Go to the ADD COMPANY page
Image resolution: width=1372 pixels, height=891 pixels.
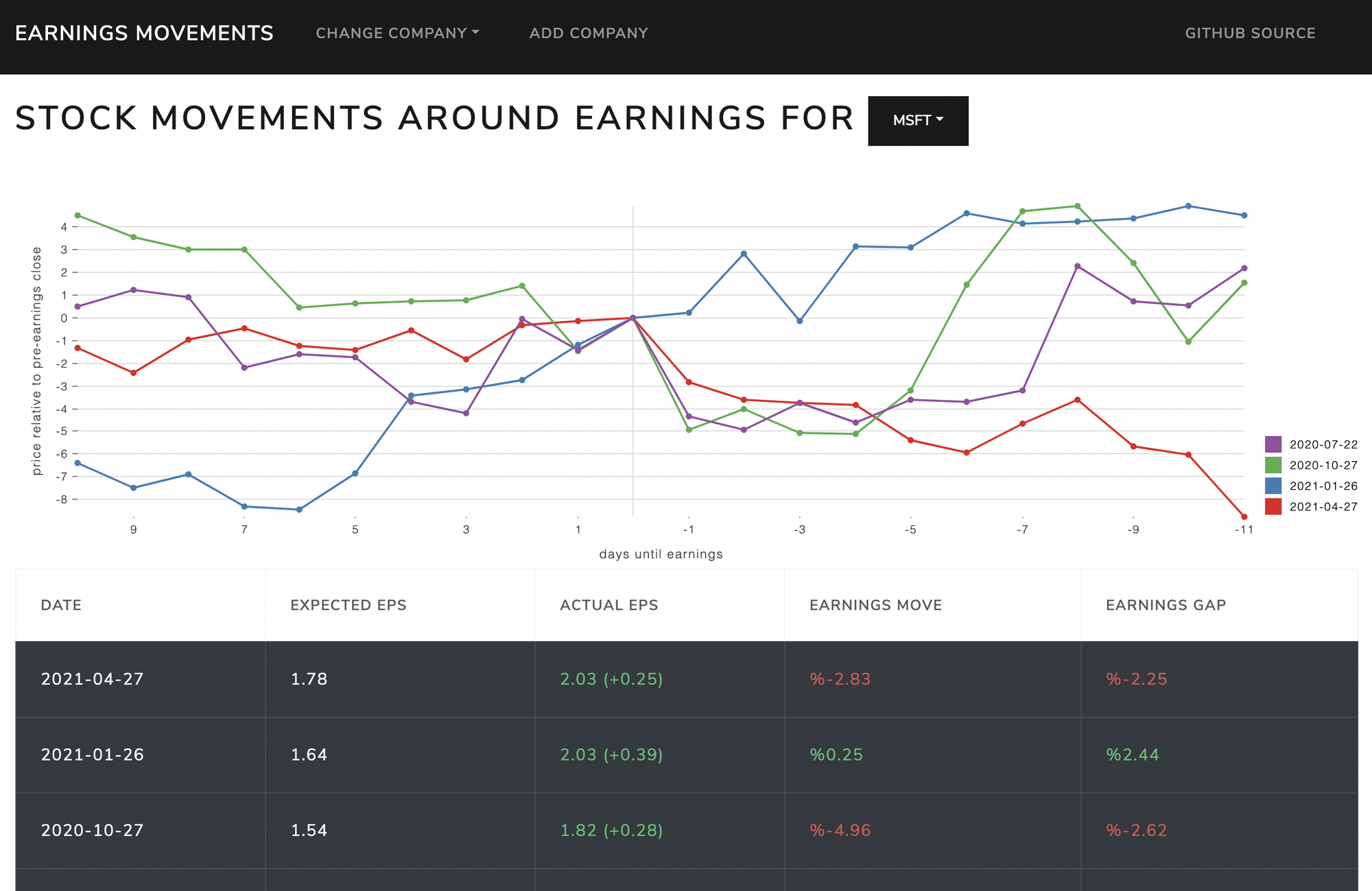(x=589, y=33)
